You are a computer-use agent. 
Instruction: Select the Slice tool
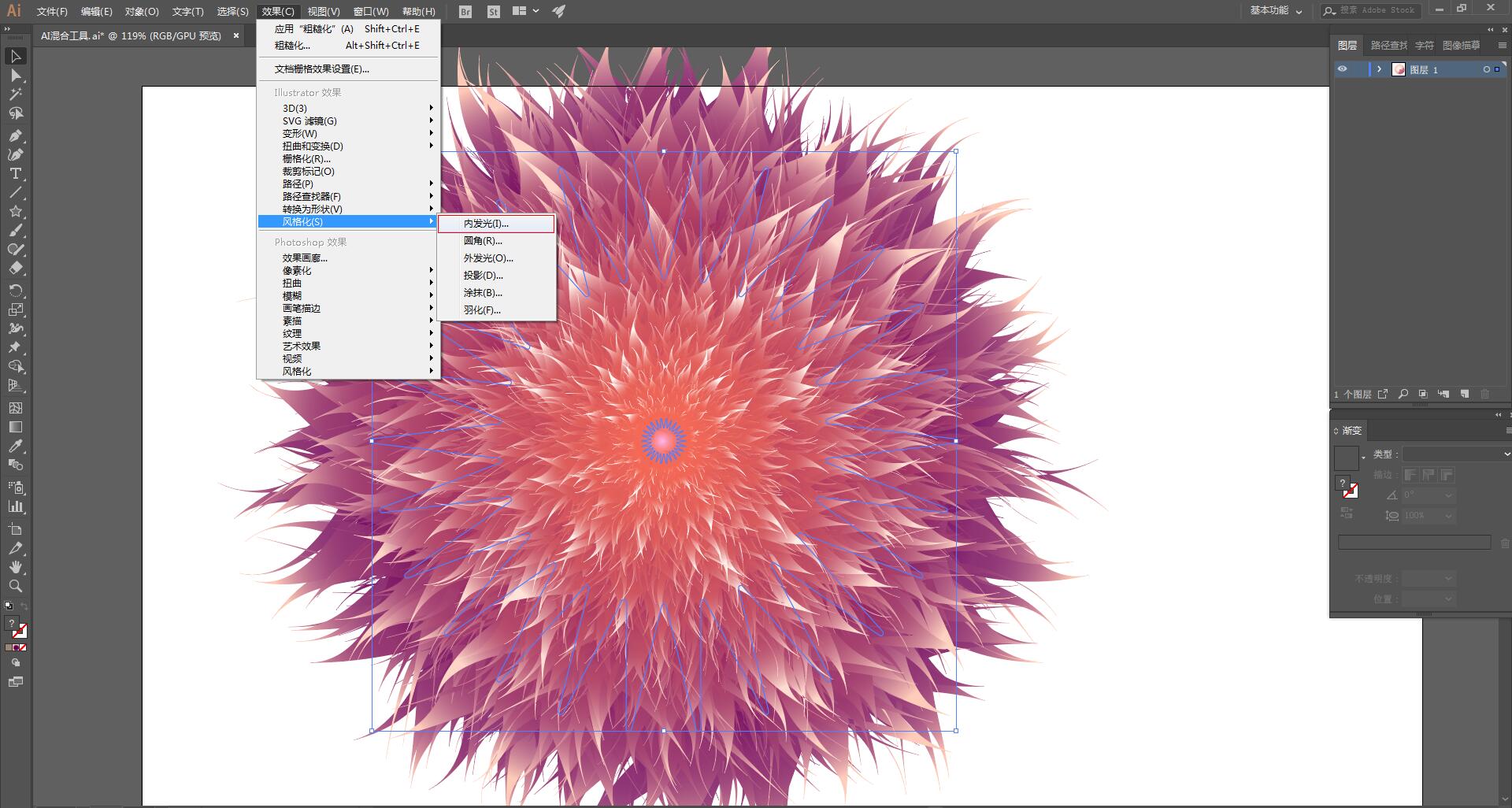[16, 548]
